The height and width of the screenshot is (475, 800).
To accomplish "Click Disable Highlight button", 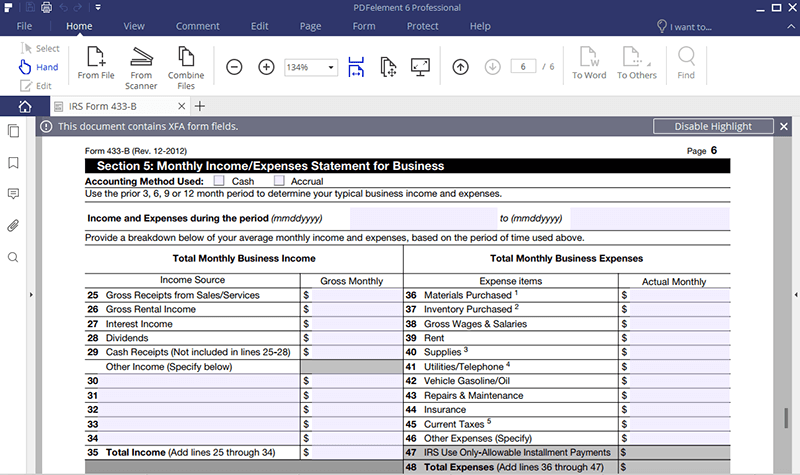I will 713,126.
